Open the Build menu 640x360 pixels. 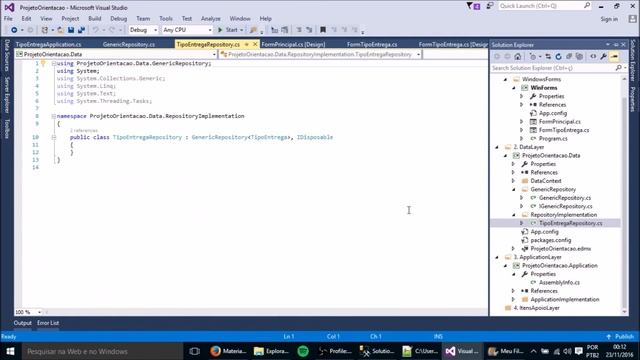tap(95, 19)
